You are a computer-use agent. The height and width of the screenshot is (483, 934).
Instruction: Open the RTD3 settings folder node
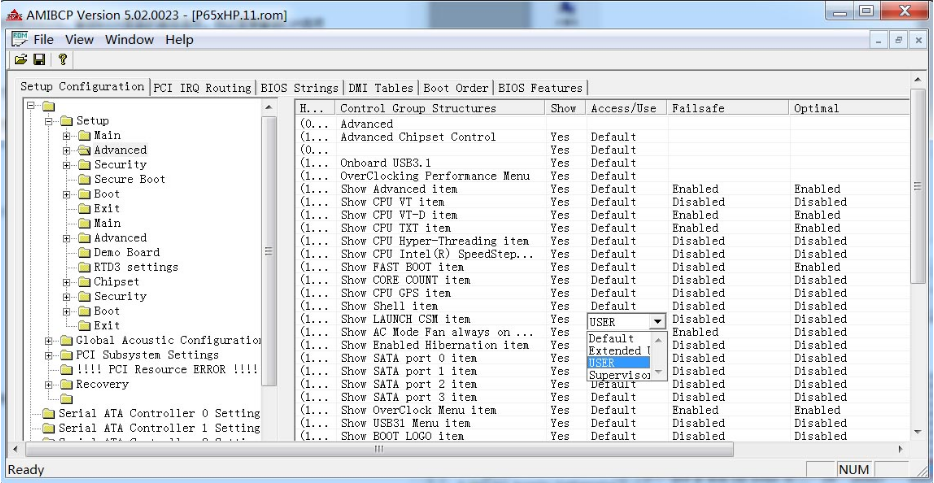[136, 267]
